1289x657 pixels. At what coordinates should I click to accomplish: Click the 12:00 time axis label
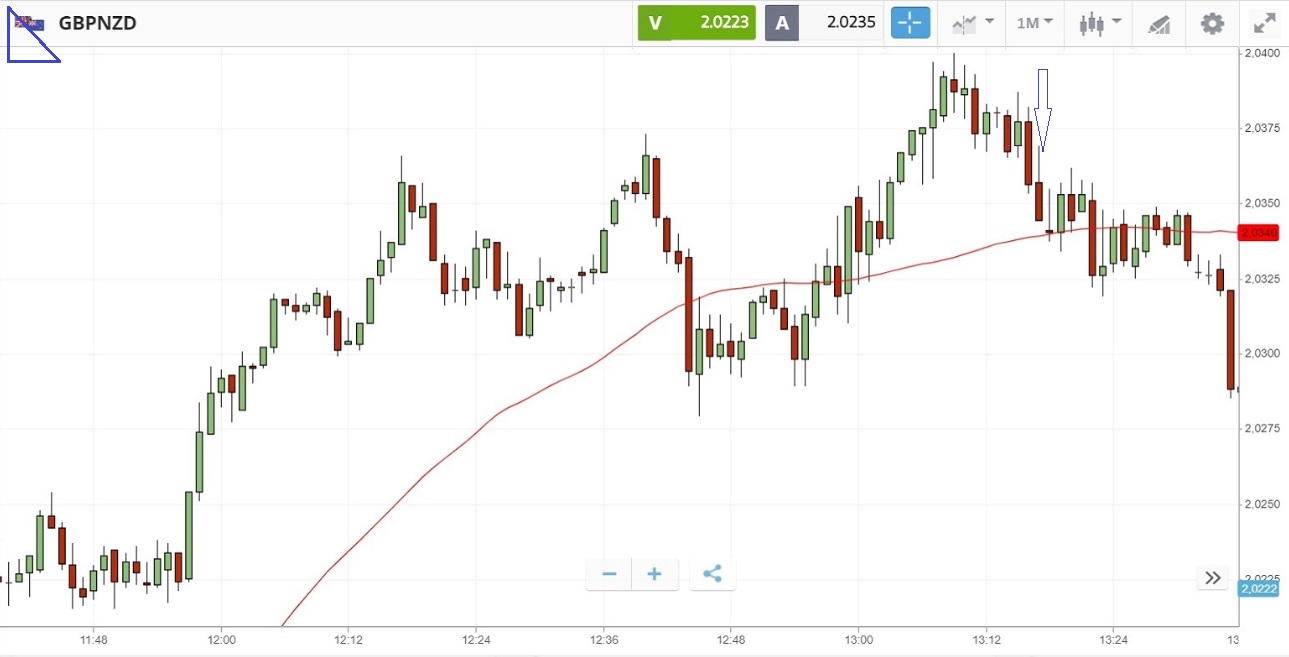pos(221,639)
